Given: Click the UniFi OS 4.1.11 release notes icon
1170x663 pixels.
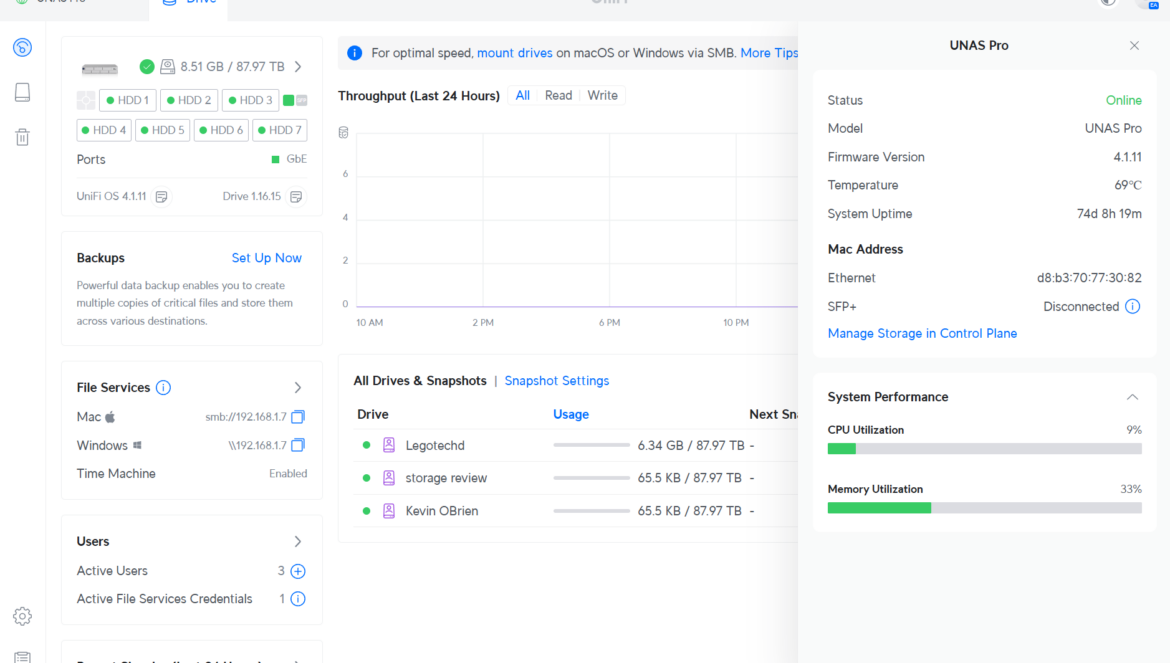Looking at the screenshot, I should (x=161, y=196).
